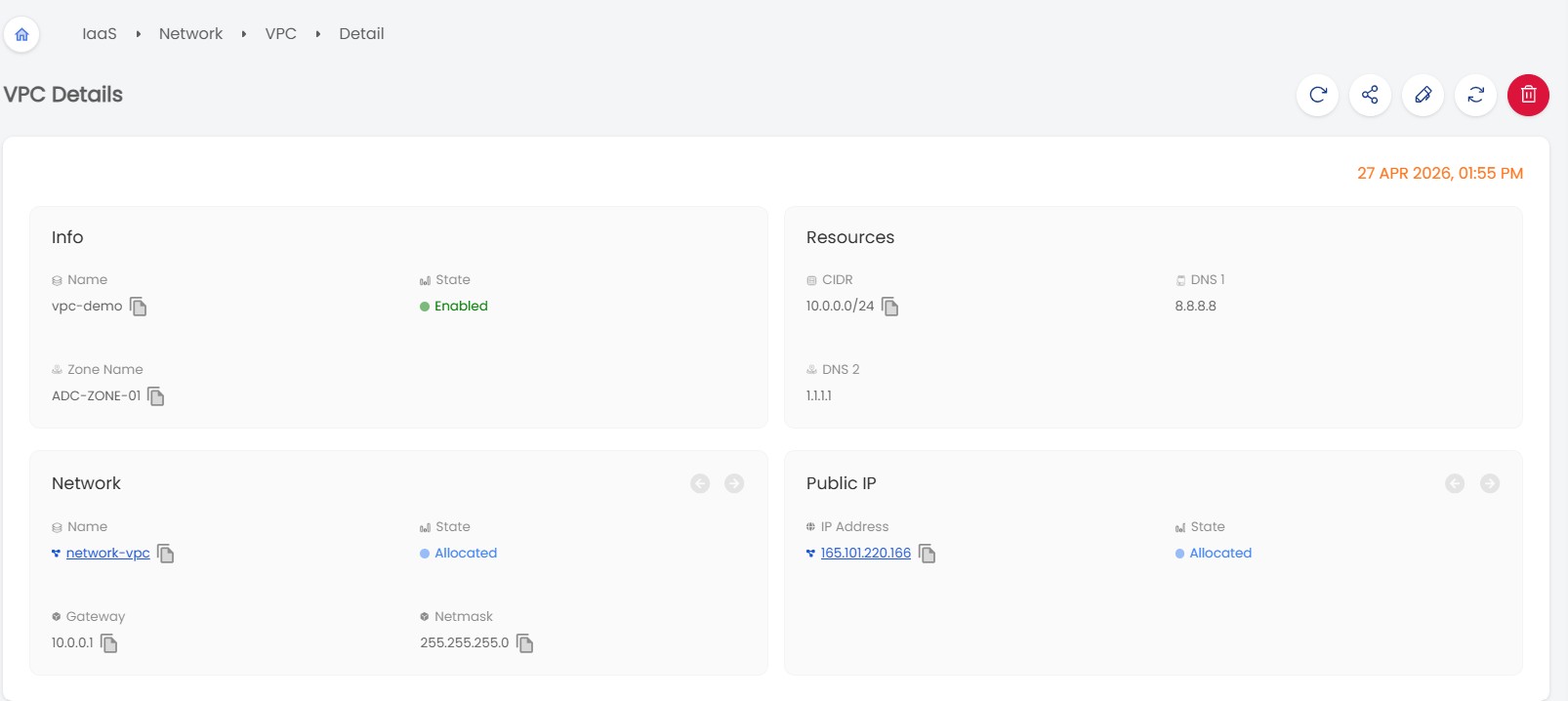The width and height of the screenshot is (1568, 701).
Task: Click the CIDR label
Action: coord(838,279)
